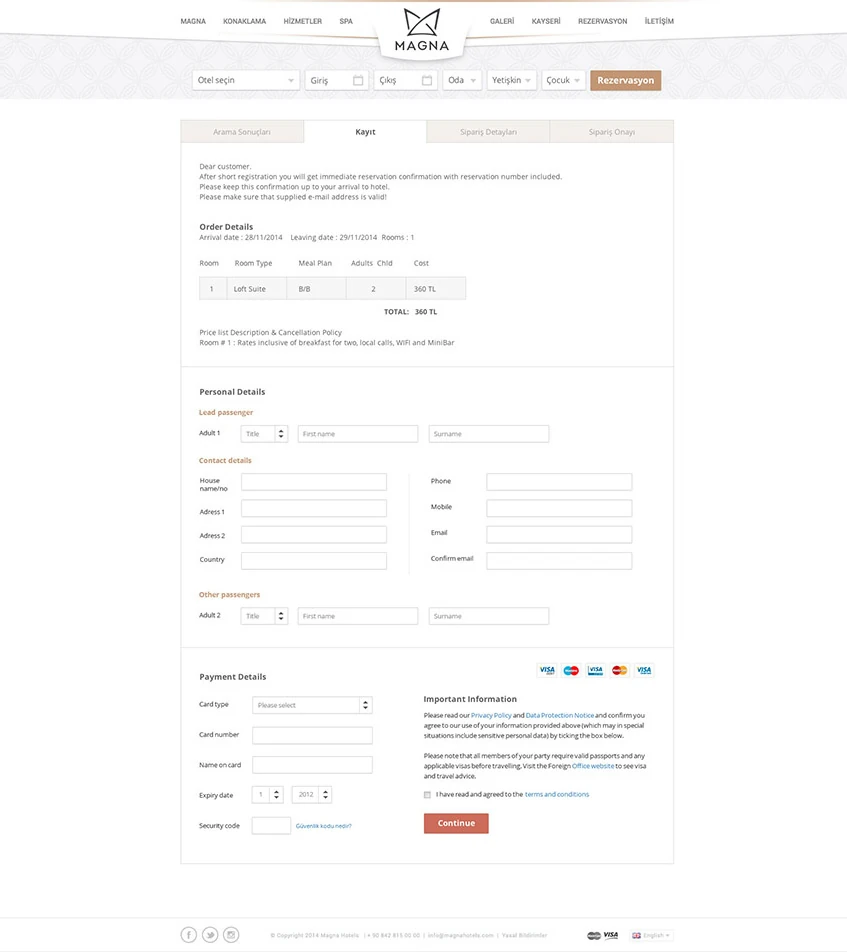Tick the terms and conditions agreement checkbox

coord(427,795)
